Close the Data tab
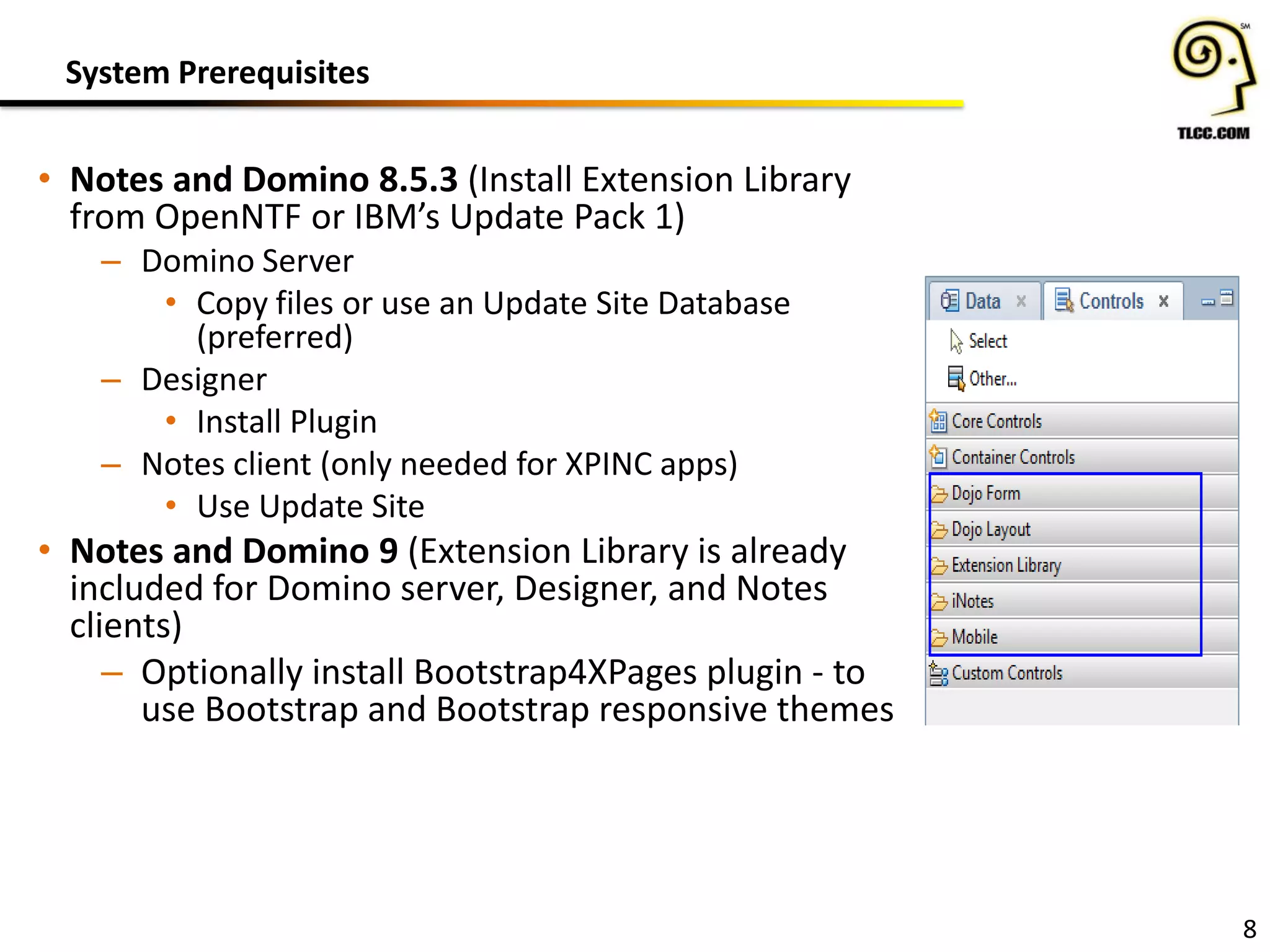The height and width of the screenshot is (952, 1270). point(1021,301)
